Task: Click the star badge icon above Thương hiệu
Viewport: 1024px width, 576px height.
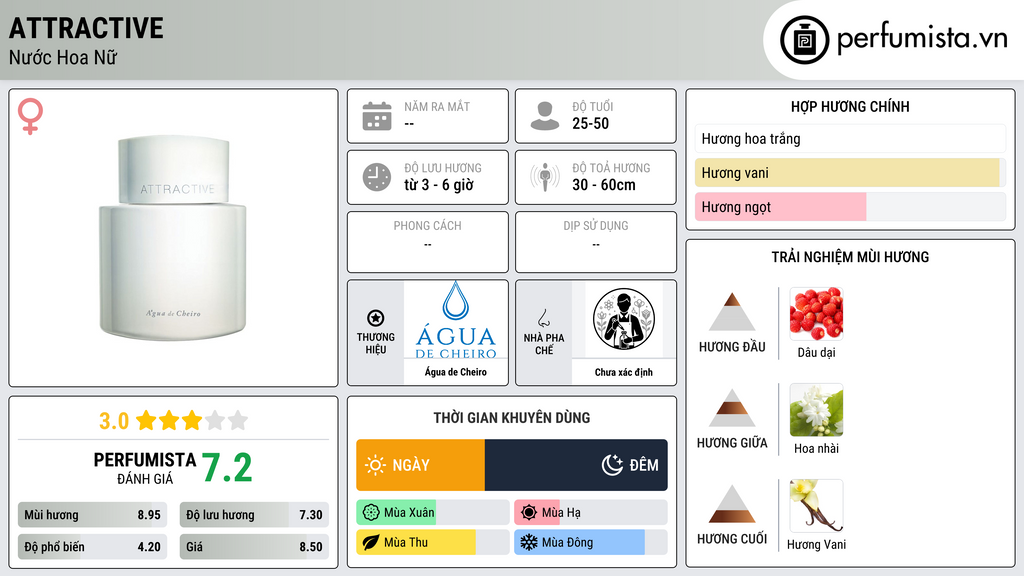Action: pyautogui.click(x=376, y=318)
